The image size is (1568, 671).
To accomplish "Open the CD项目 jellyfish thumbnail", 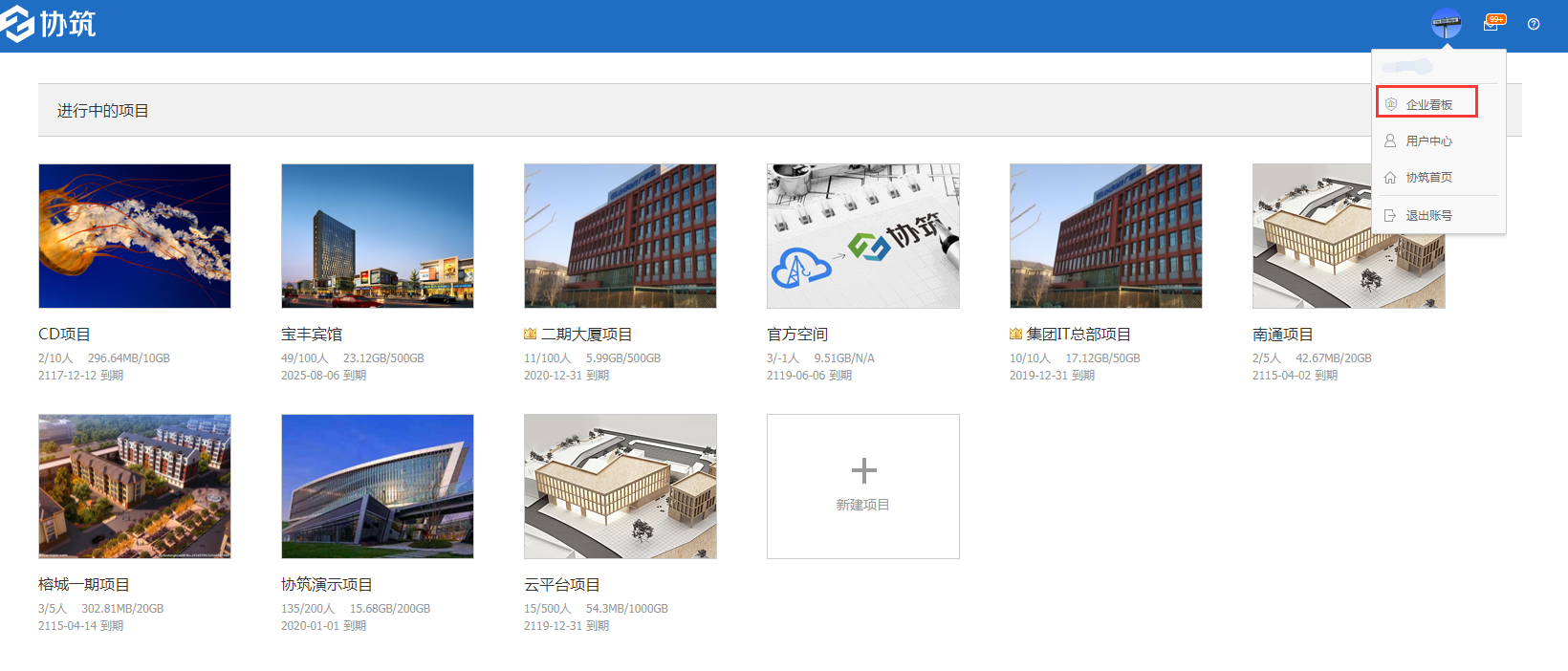I will pos(135,236).
